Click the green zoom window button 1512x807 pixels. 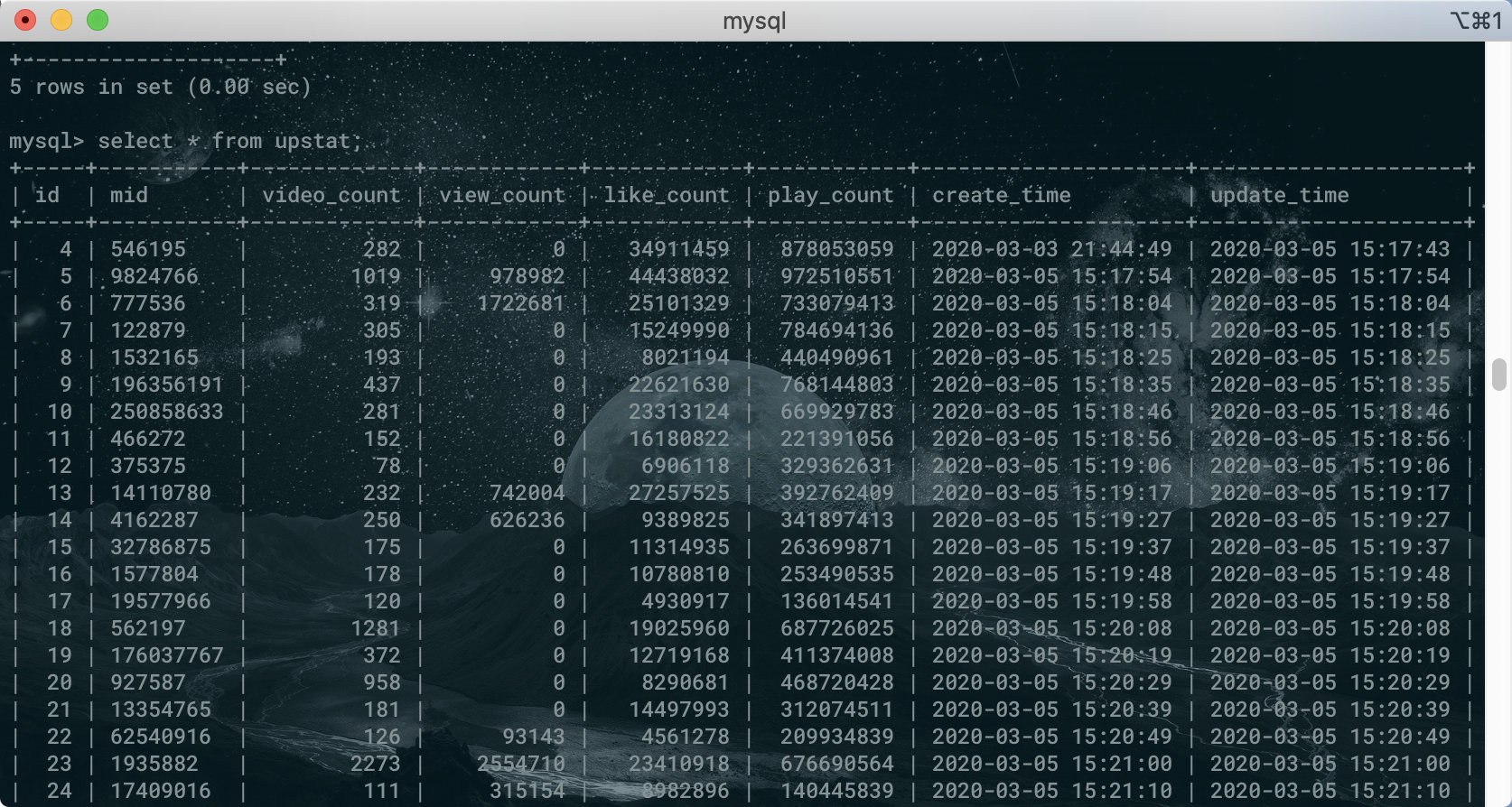[x=98, y=20]
